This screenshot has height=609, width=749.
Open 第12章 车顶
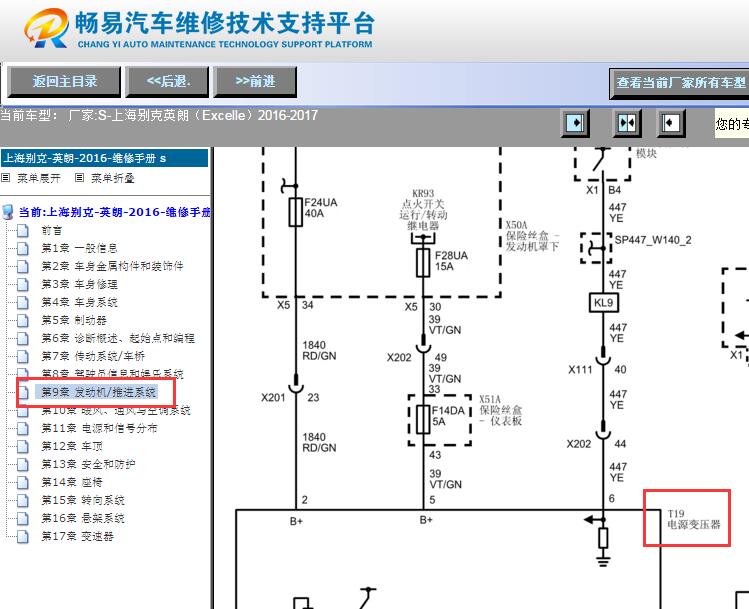point(72,446)
